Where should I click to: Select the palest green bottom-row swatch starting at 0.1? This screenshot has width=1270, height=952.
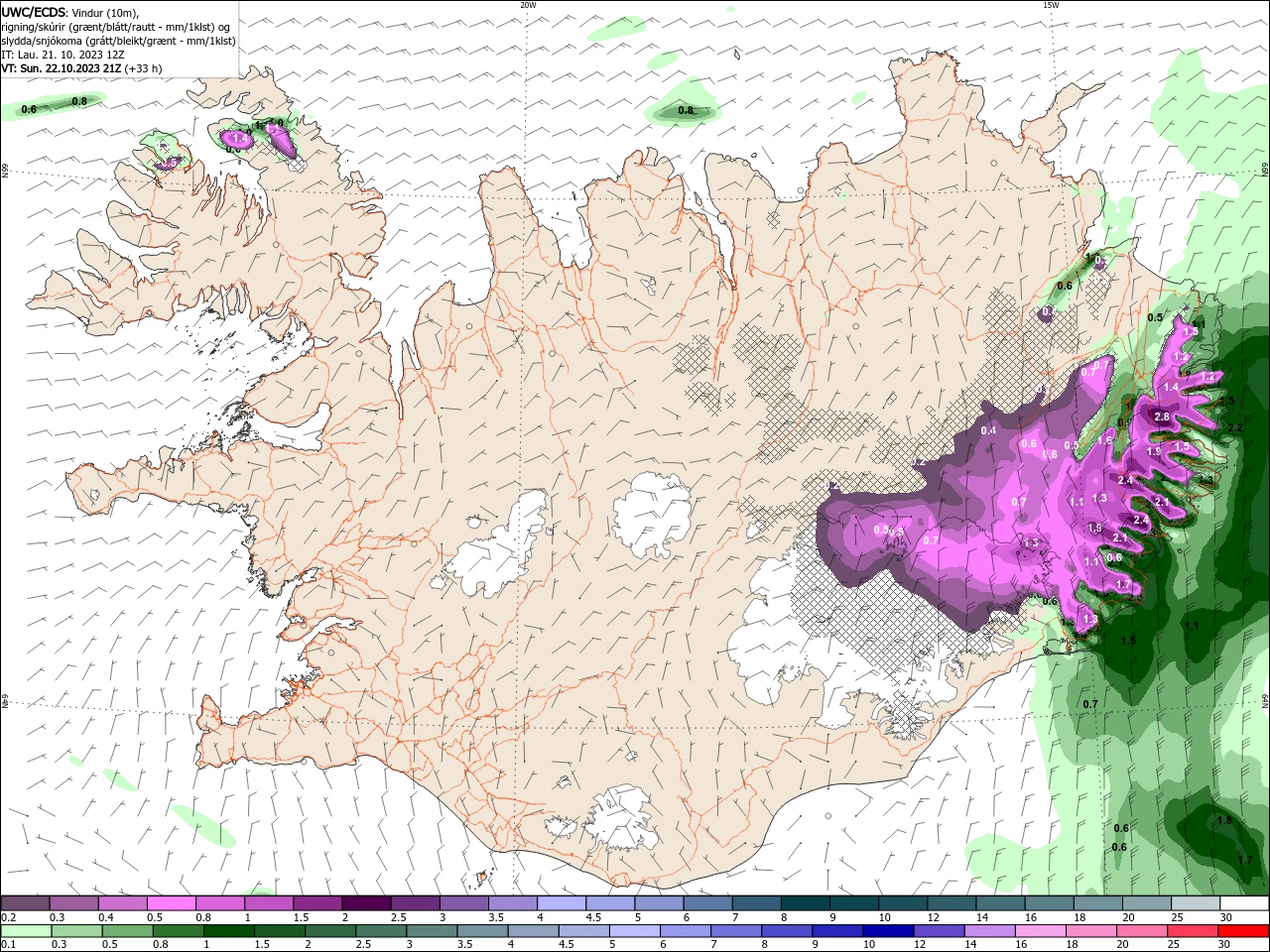[27, 931]
